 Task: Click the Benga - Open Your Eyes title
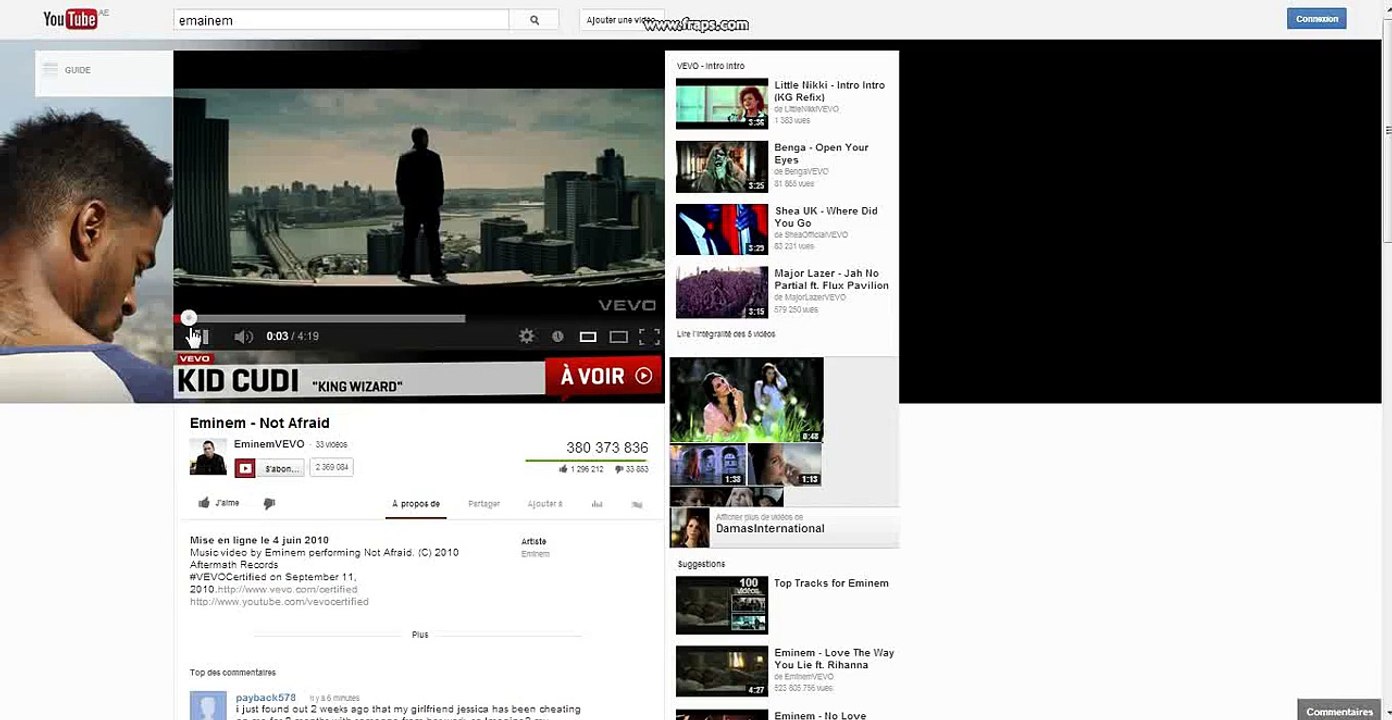pyautogui.click(x=822, y=154)
